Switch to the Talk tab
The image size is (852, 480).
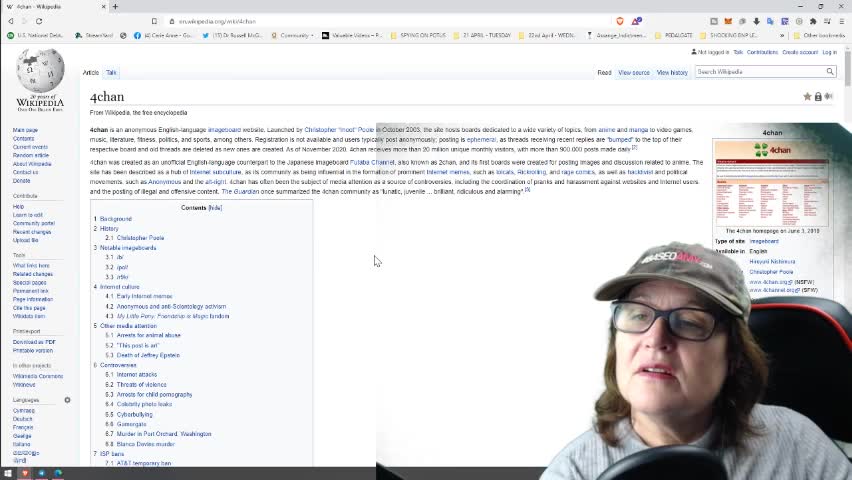click(111, 72)
